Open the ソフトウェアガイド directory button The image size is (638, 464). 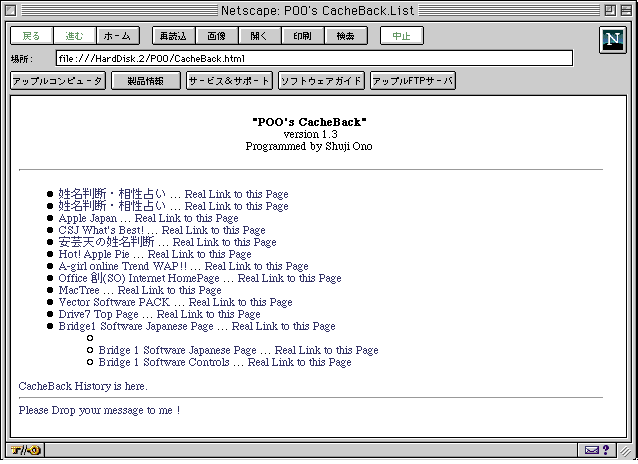click(321, 81)
